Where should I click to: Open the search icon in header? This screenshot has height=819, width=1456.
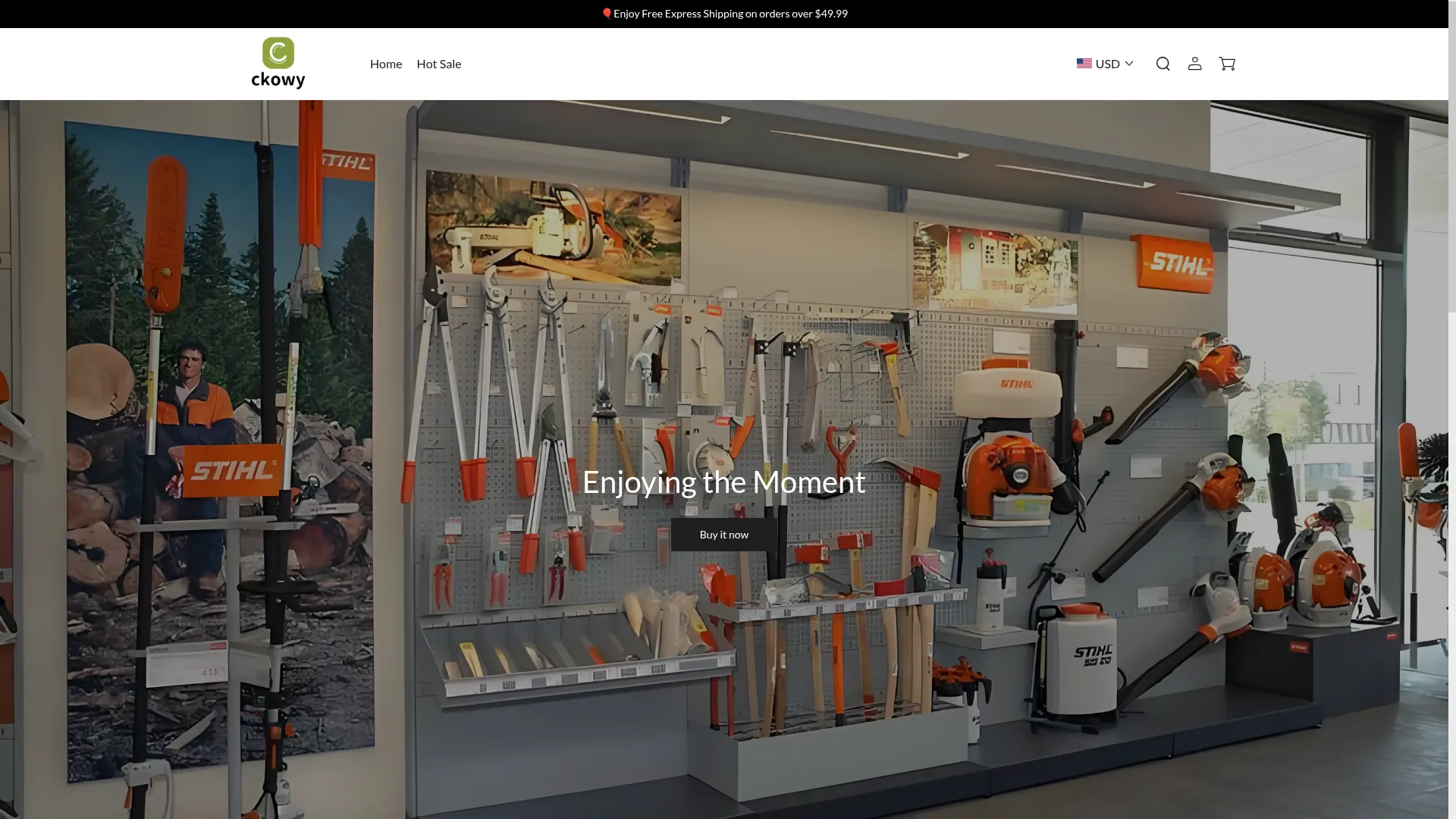tap(1163, 64)
